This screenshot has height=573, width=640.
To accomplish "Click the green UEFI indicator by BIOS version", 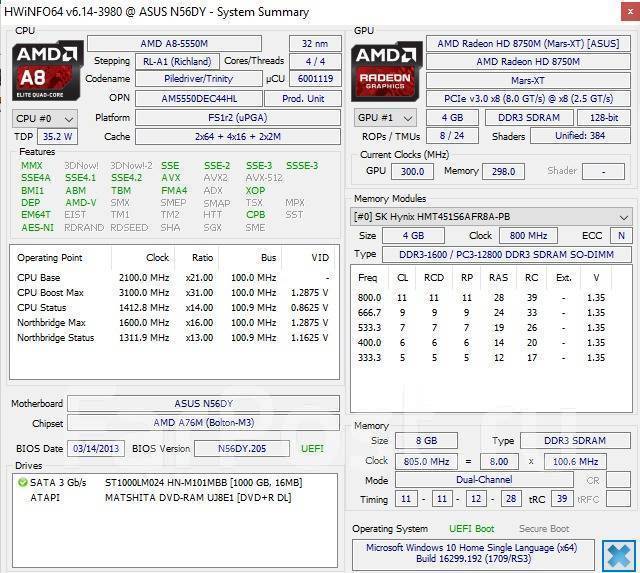I will click(x=313, y=448).
